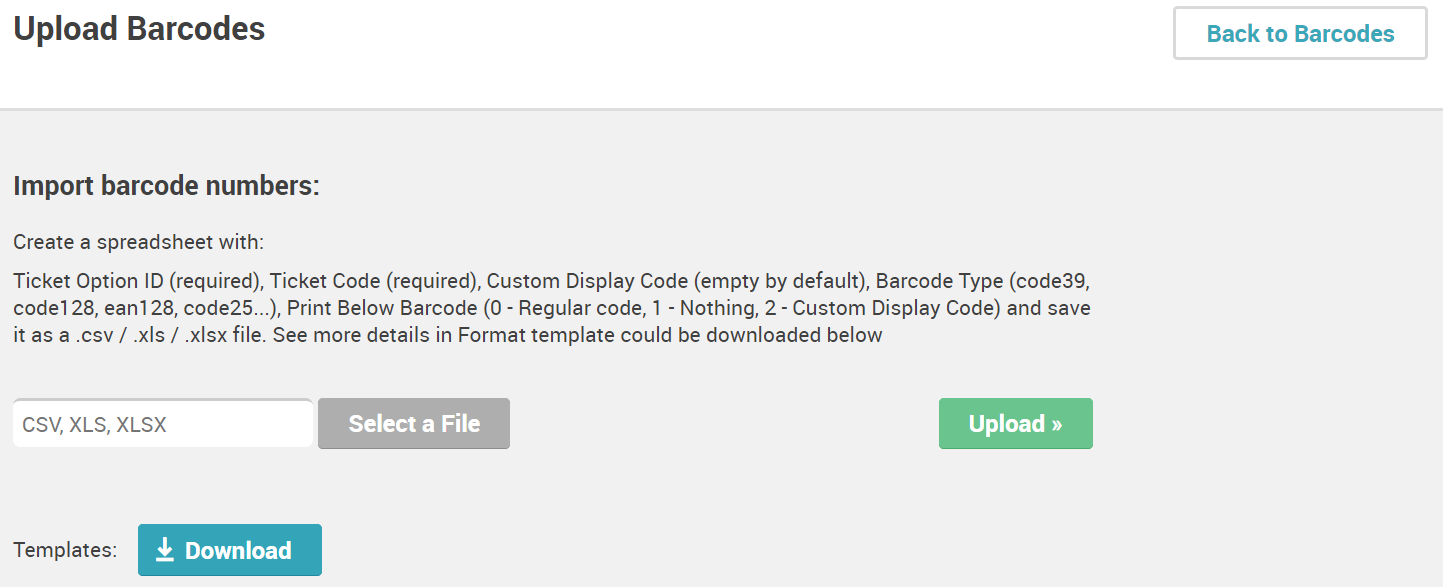Focus the CSV, XLS, XLSX file field
Image resolution: width=1443 pixels, height=587 pixels.
click(x=163, y=424)
